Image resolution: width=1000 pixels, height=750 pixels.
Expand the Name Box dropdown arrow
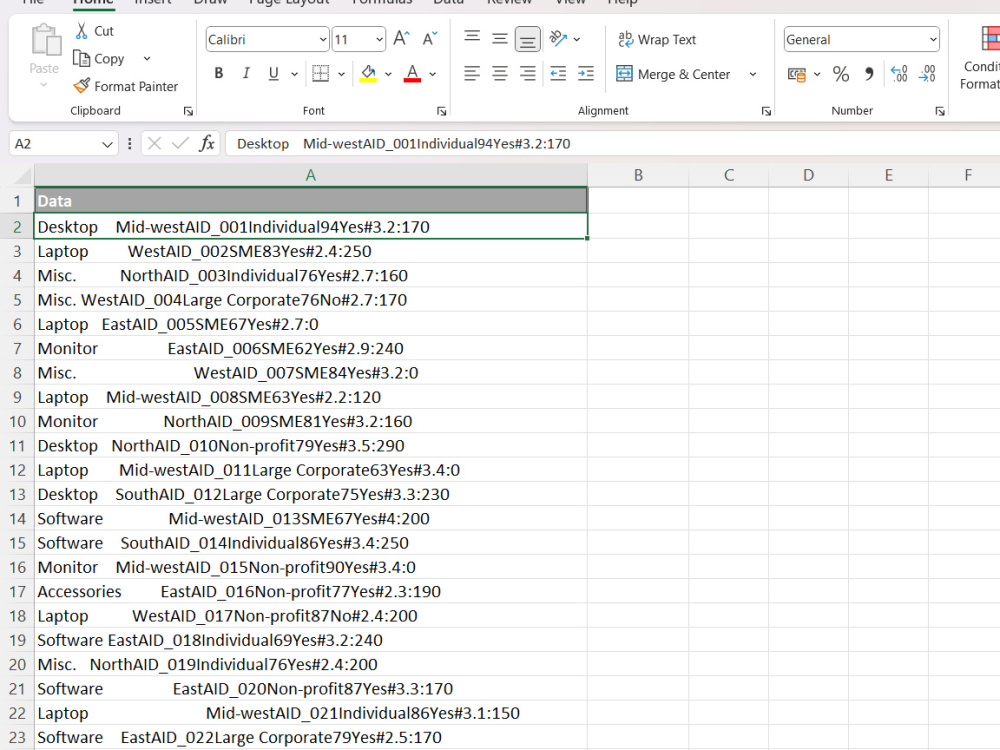107,144
